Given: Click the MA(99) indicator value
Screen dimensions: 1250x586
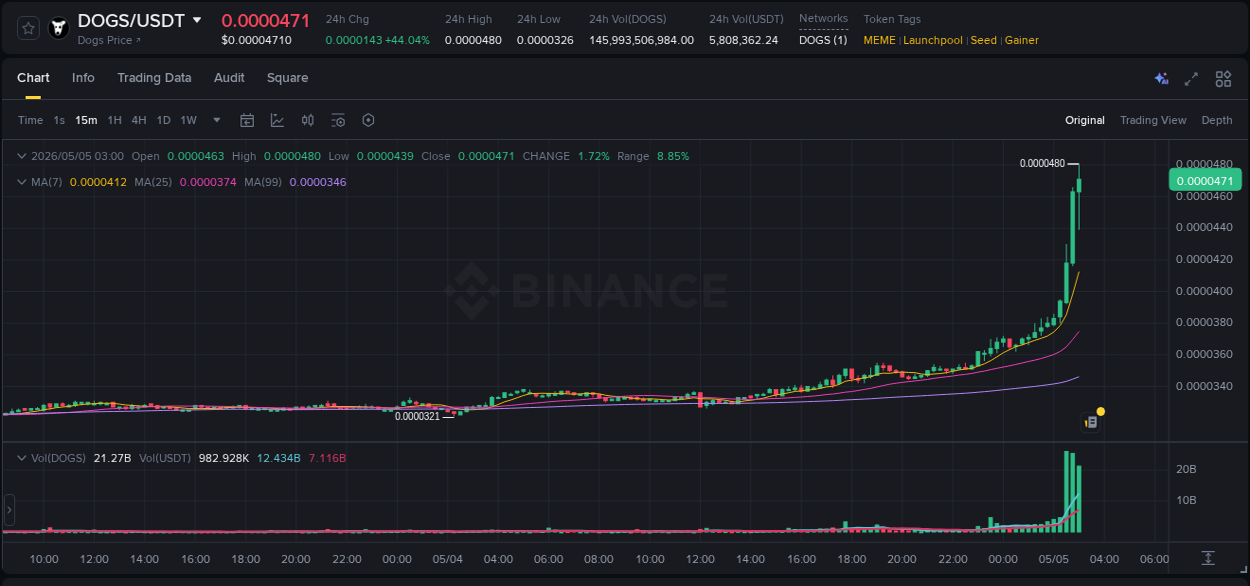Looking at the screenshot, I should tap(318, 182).
